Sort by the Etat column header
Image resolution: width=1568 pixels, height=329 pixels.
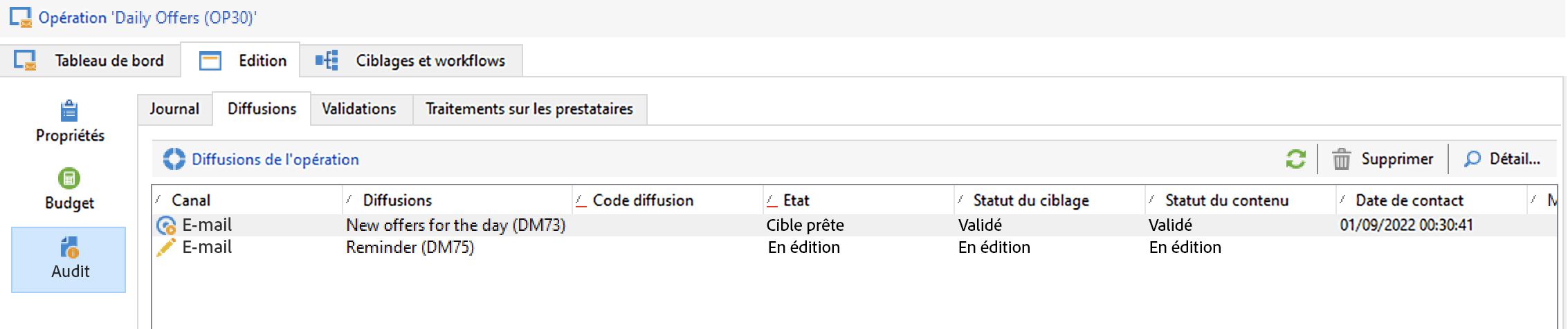point(796,200)
